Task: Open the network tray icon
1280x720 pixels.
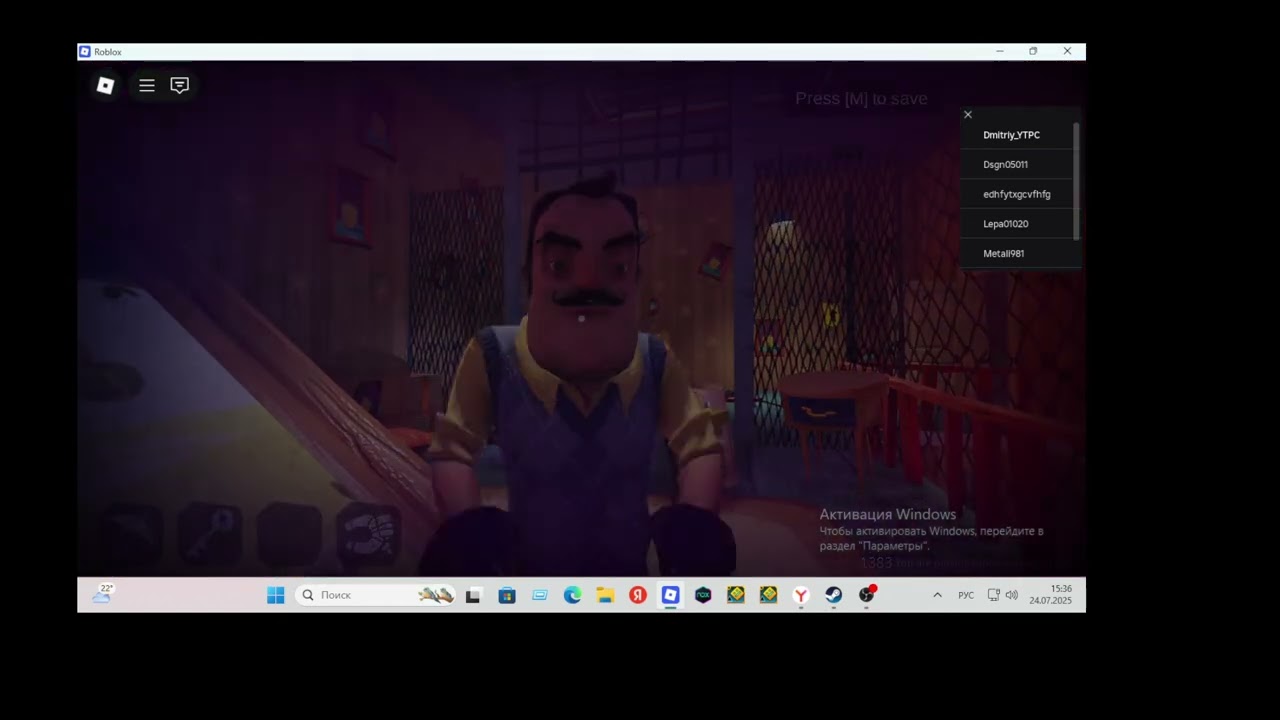Action: click(x=994, y=595)
